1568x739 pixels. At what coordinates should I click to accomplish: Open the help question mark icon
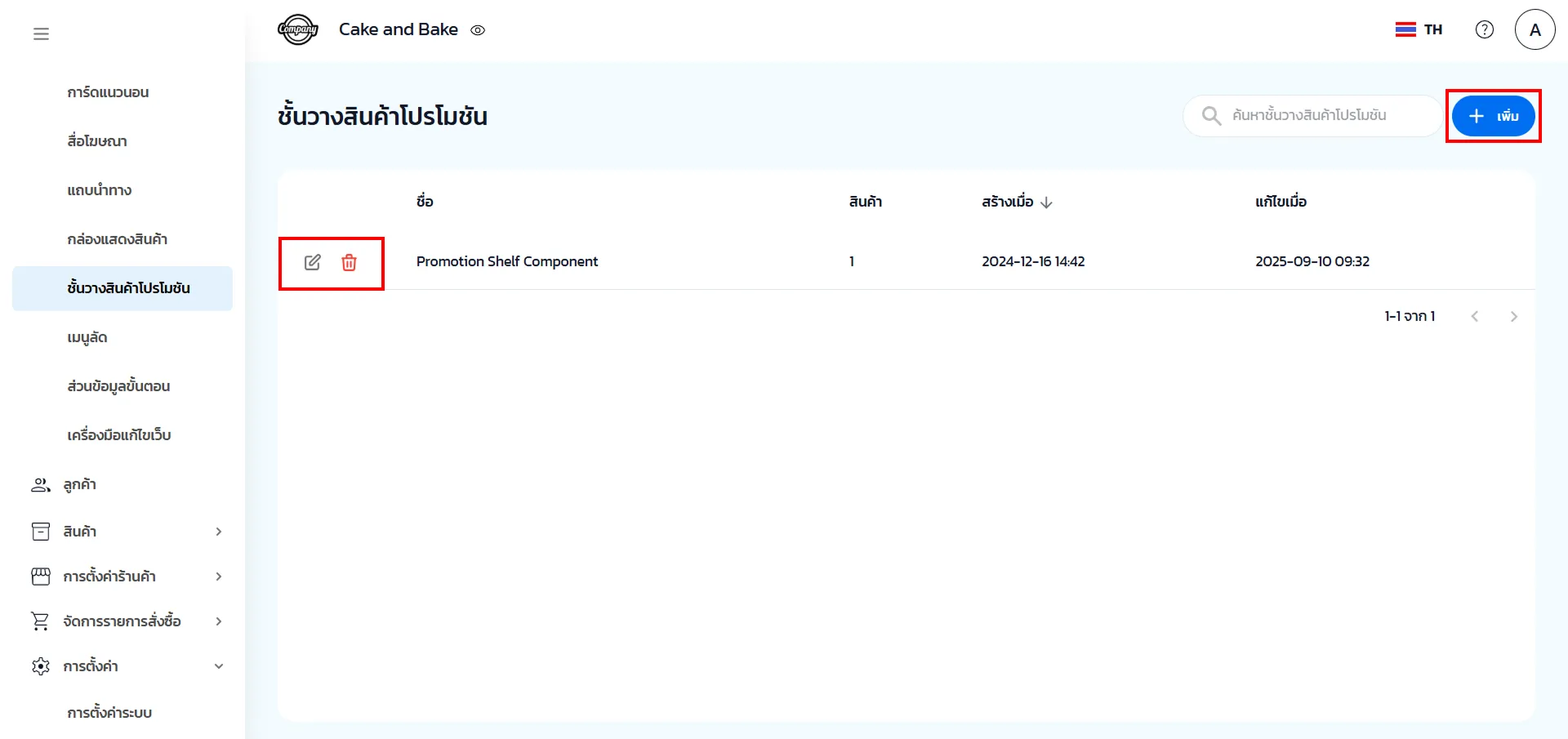[x=1484, y=29]
